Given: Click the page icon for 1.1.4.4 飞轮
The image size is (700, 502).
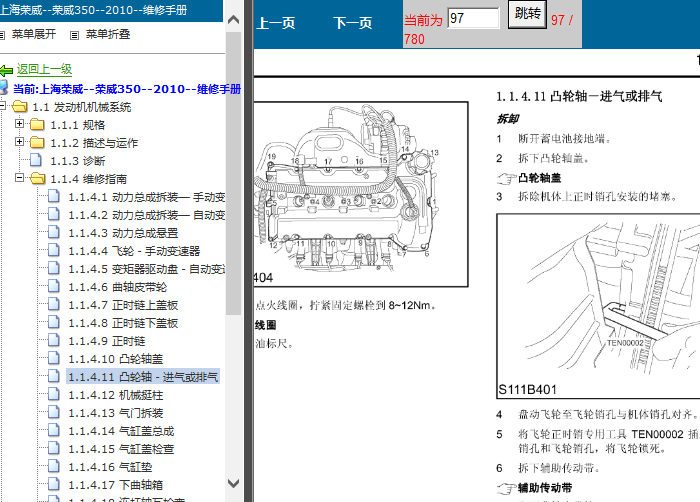Looking at the screenshot, I should (54, 250).
